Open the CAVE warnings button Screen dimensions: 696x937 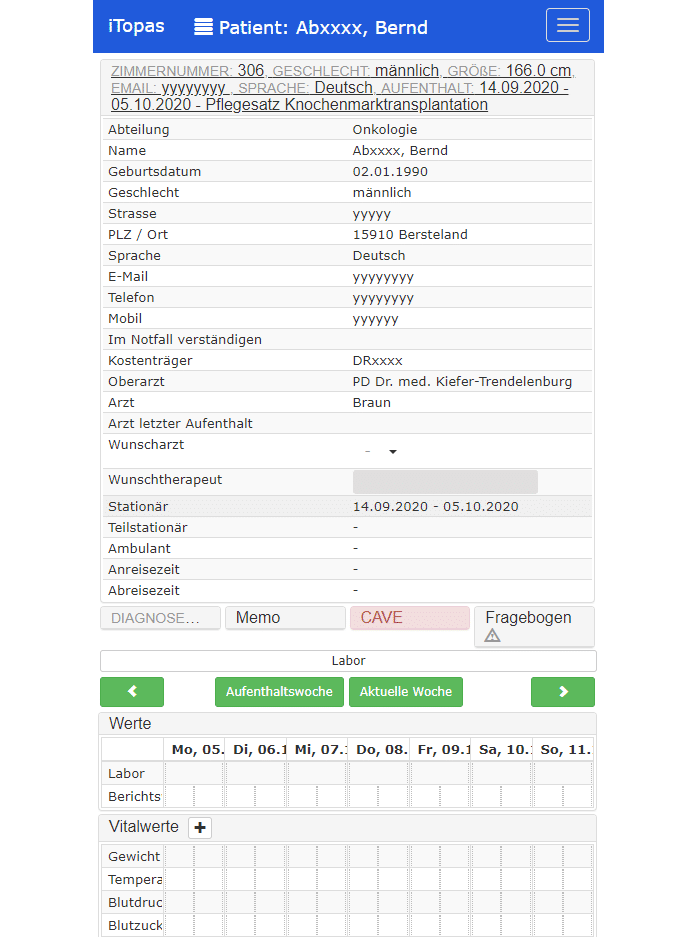click(409, 618)
